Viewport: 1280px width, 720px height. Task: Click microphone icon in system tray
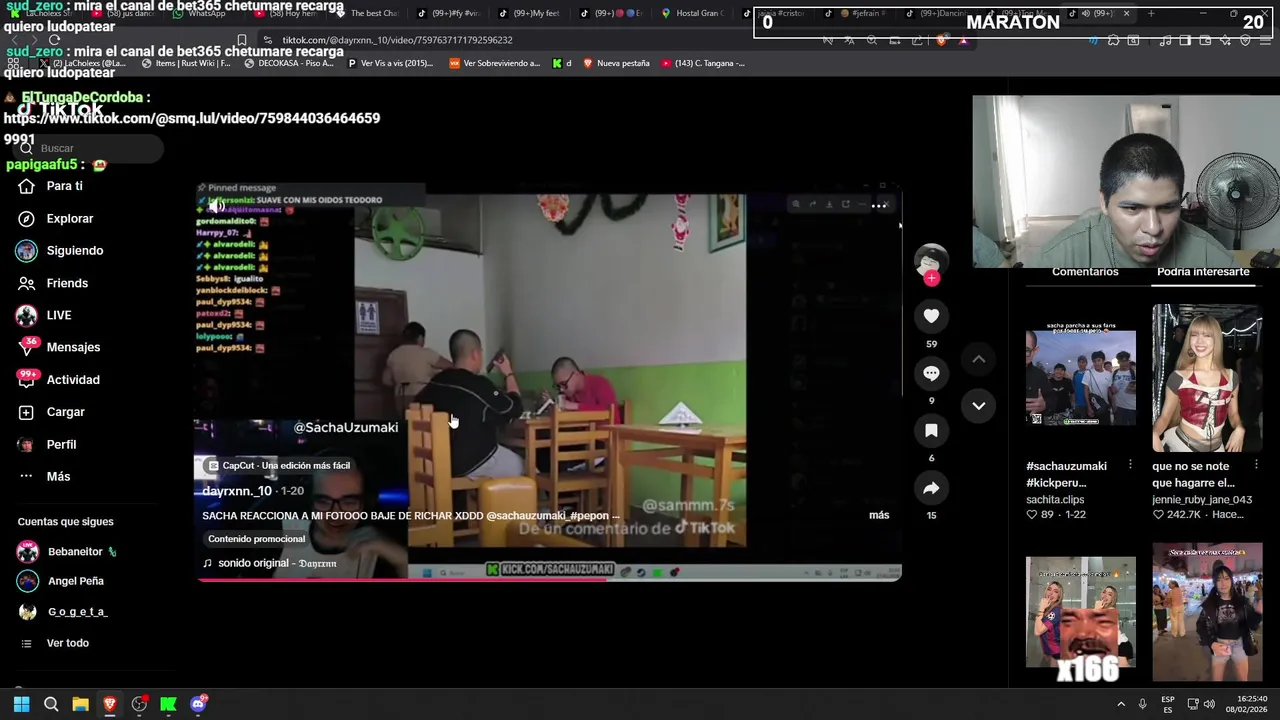click(1142, 704)
